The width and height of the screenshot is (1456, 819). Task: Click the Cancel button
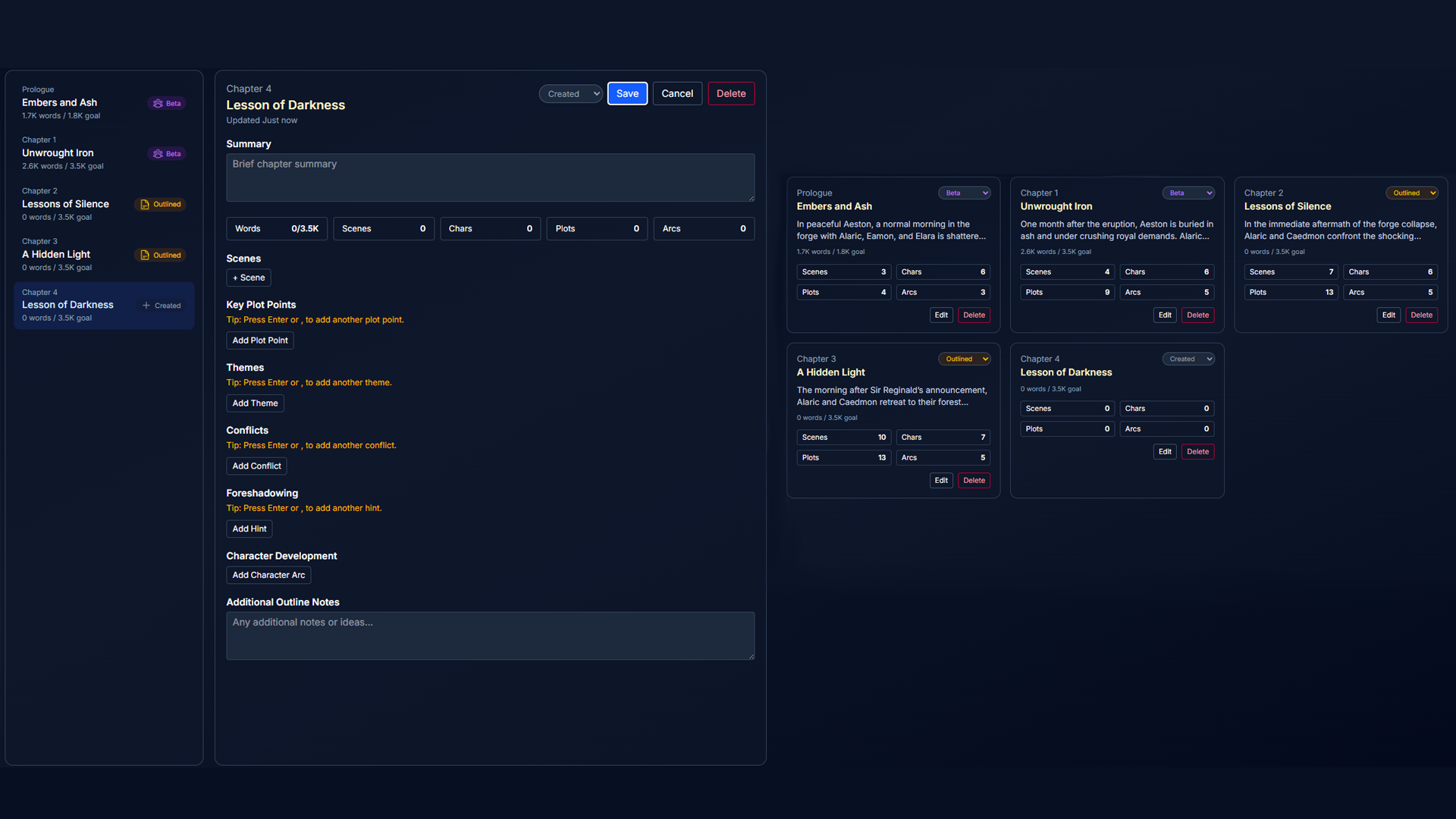(x=676, y=93)
